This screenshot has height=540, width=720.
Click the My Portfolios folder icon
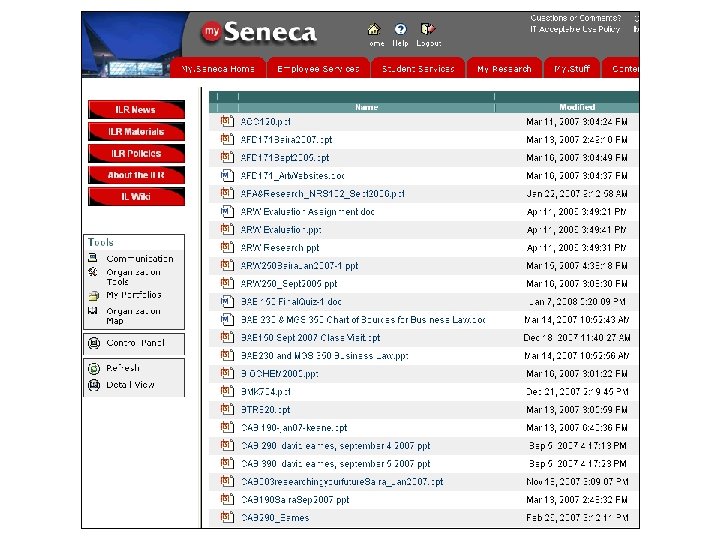93,295
